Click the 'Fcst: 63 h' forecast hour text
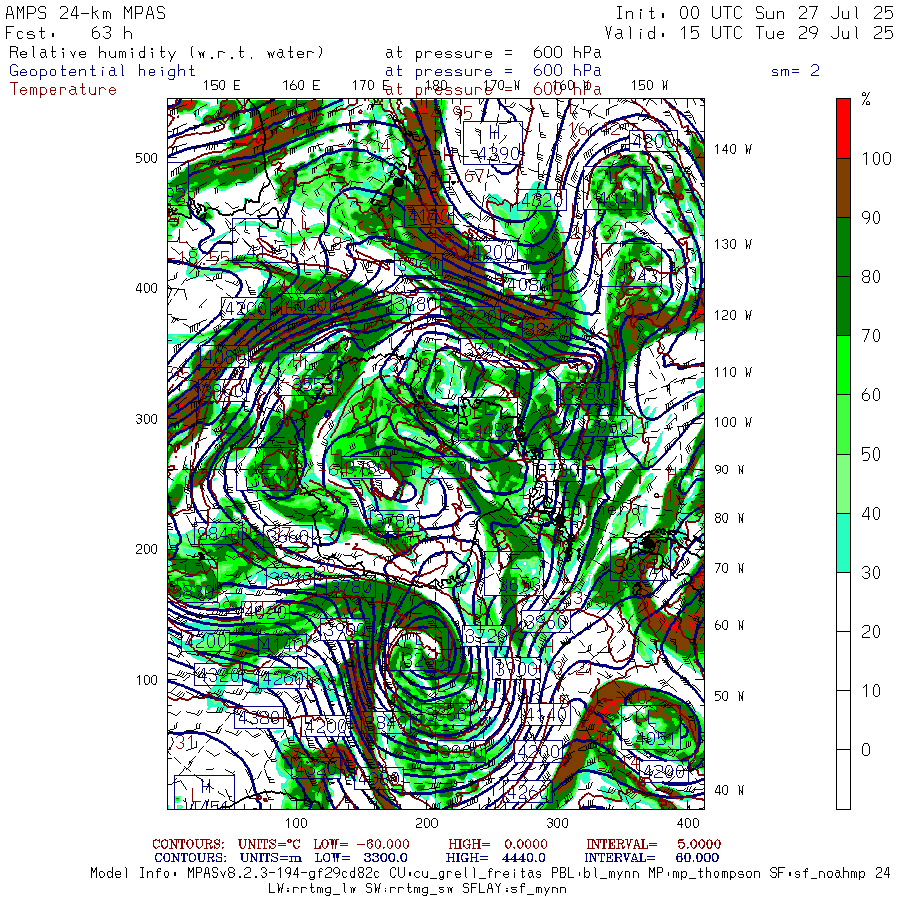The width and height of the screenshot is (900, 900). [68, 33]
